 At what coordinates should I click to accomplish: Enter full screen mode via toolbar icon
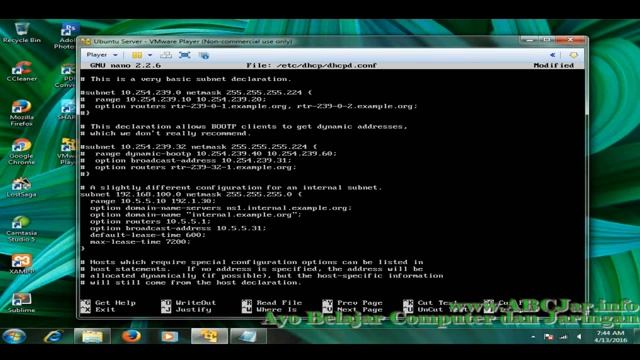[184, 55]
